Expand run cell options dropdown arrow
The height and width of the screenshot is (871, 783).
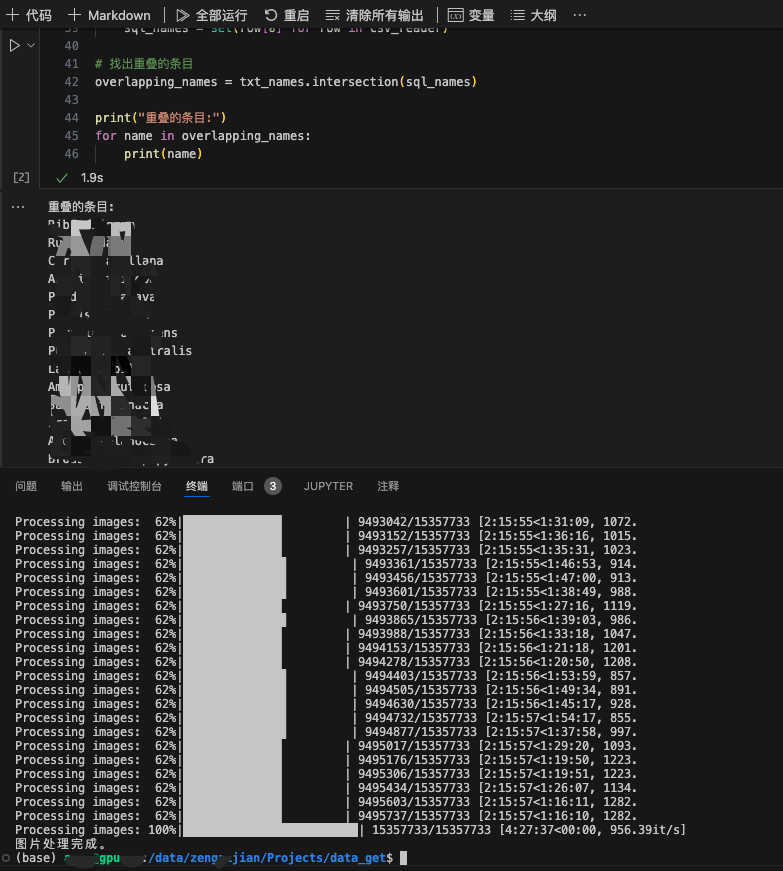point(31,46)
